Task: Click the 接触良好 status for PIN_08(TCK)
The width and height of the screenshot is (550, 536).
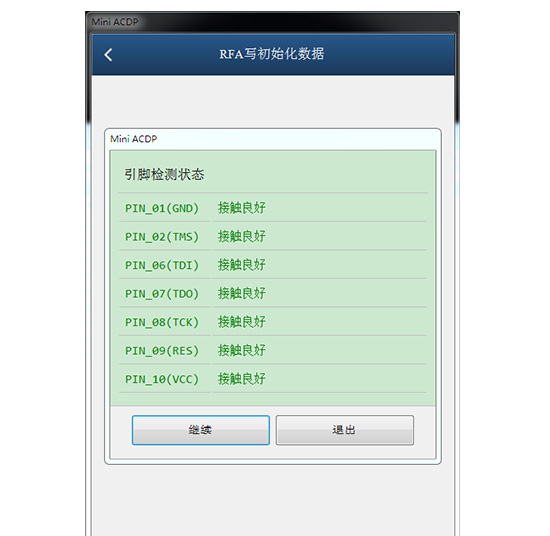Action: (x=242, y=321)
